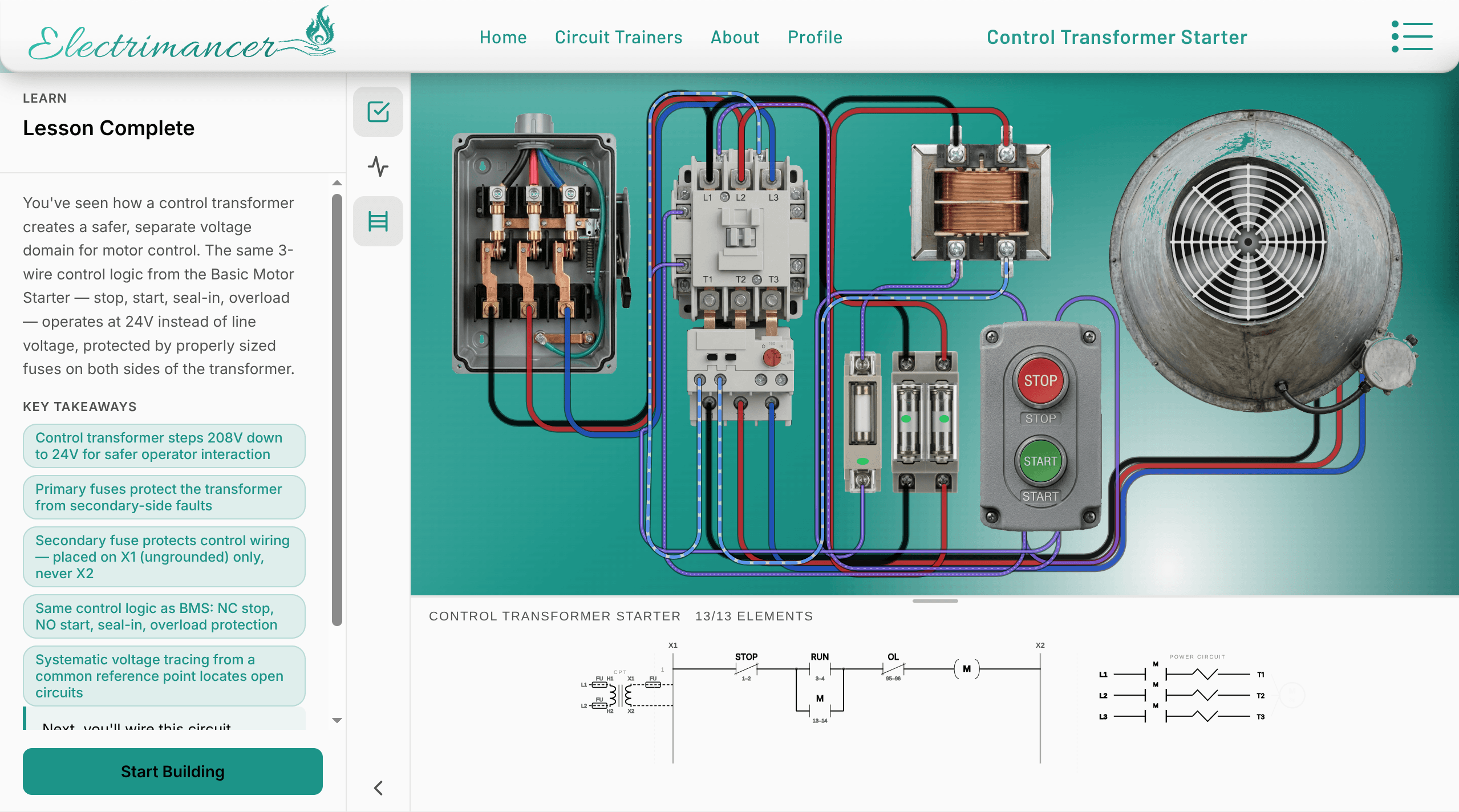Image resolution: width=1459 pixels, height=812 pixels.
Task: Open the Profile nav item
Action: [x=814, y=37]
